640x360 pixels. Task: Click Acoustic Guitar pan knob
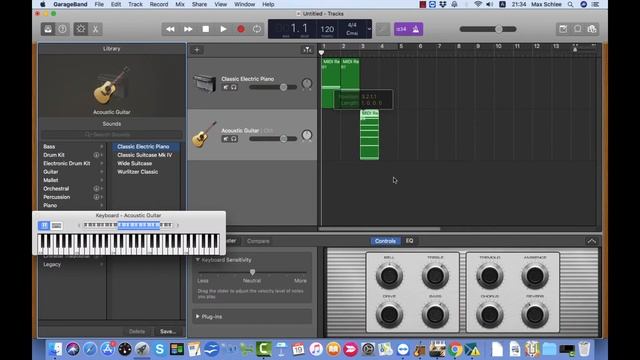click(307, 135)
